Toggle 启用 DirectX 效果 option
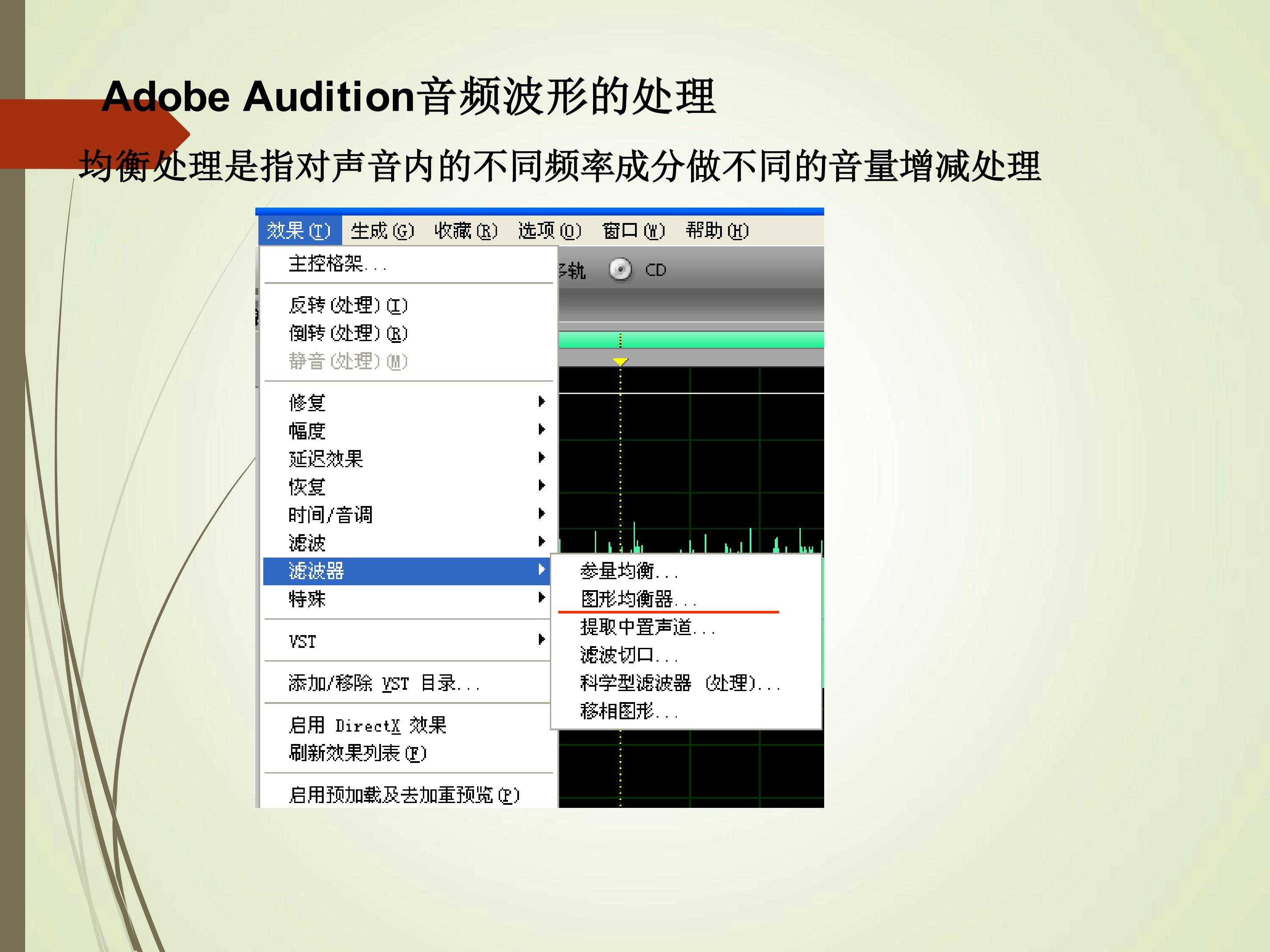This screenshot has height=952, width=1270. (407, 725)
